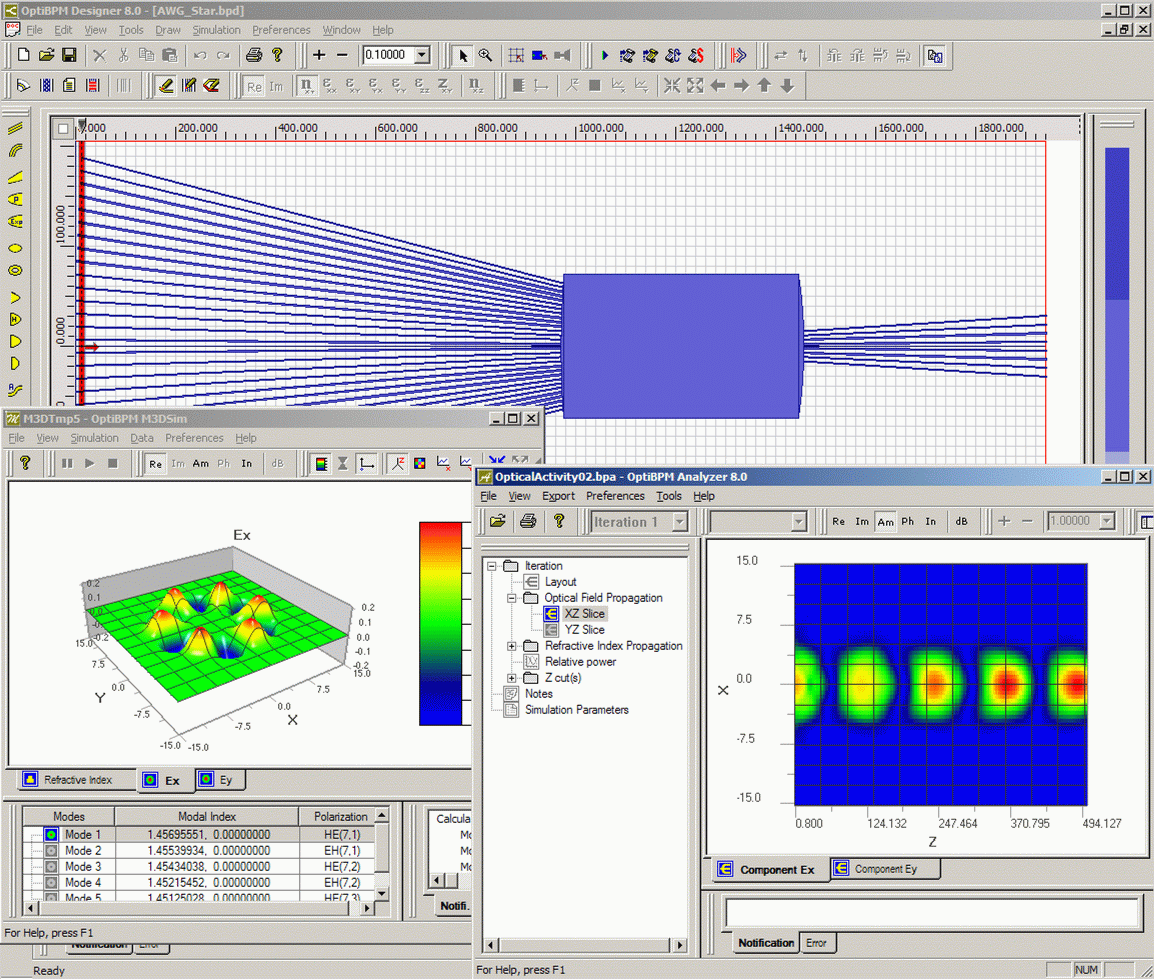Toggle the Am amplitude view in Analyzer
The height and width of the screenshot is (979, 1154).
point(885,522)
